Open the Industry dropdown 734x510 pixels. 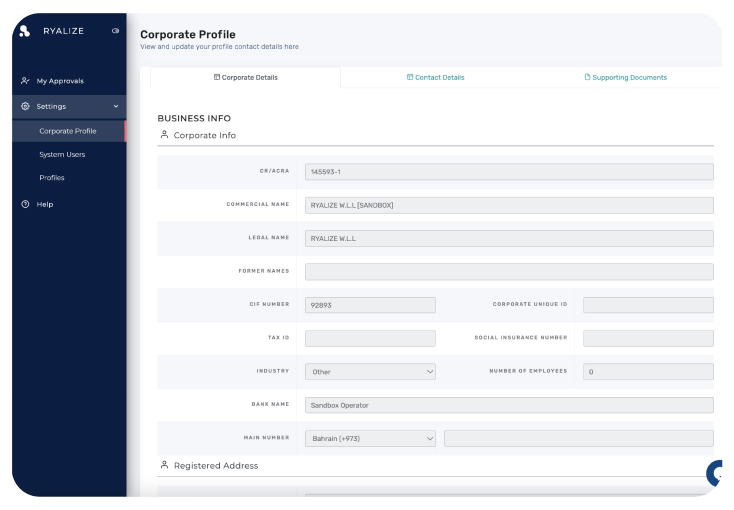[370, 372]
